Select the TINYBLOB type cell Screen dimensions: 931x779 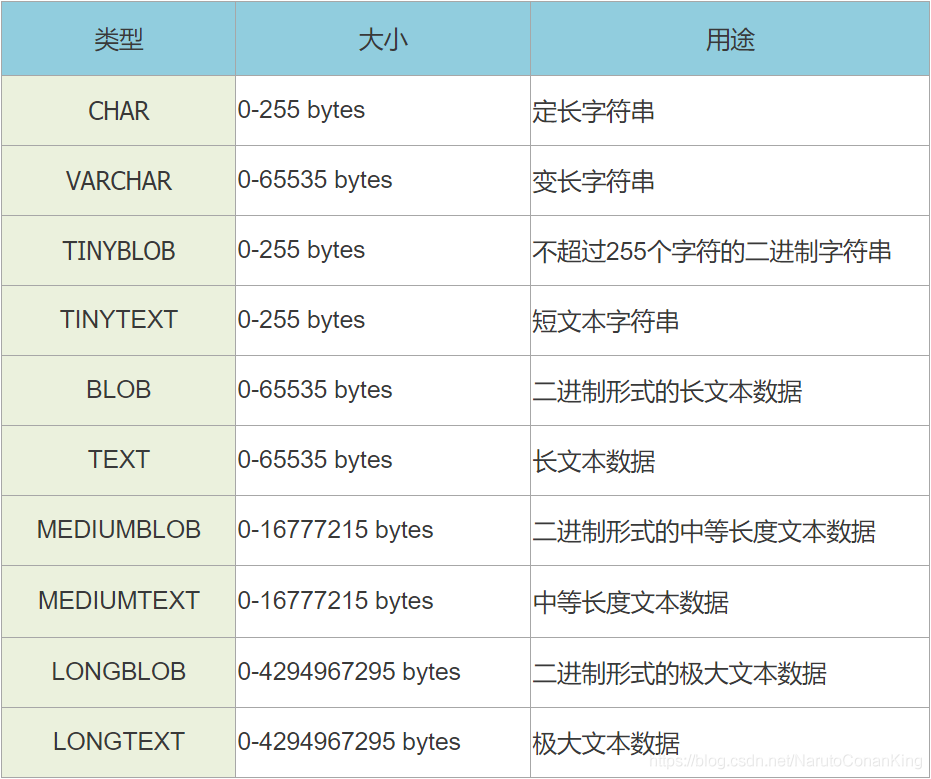119,251
